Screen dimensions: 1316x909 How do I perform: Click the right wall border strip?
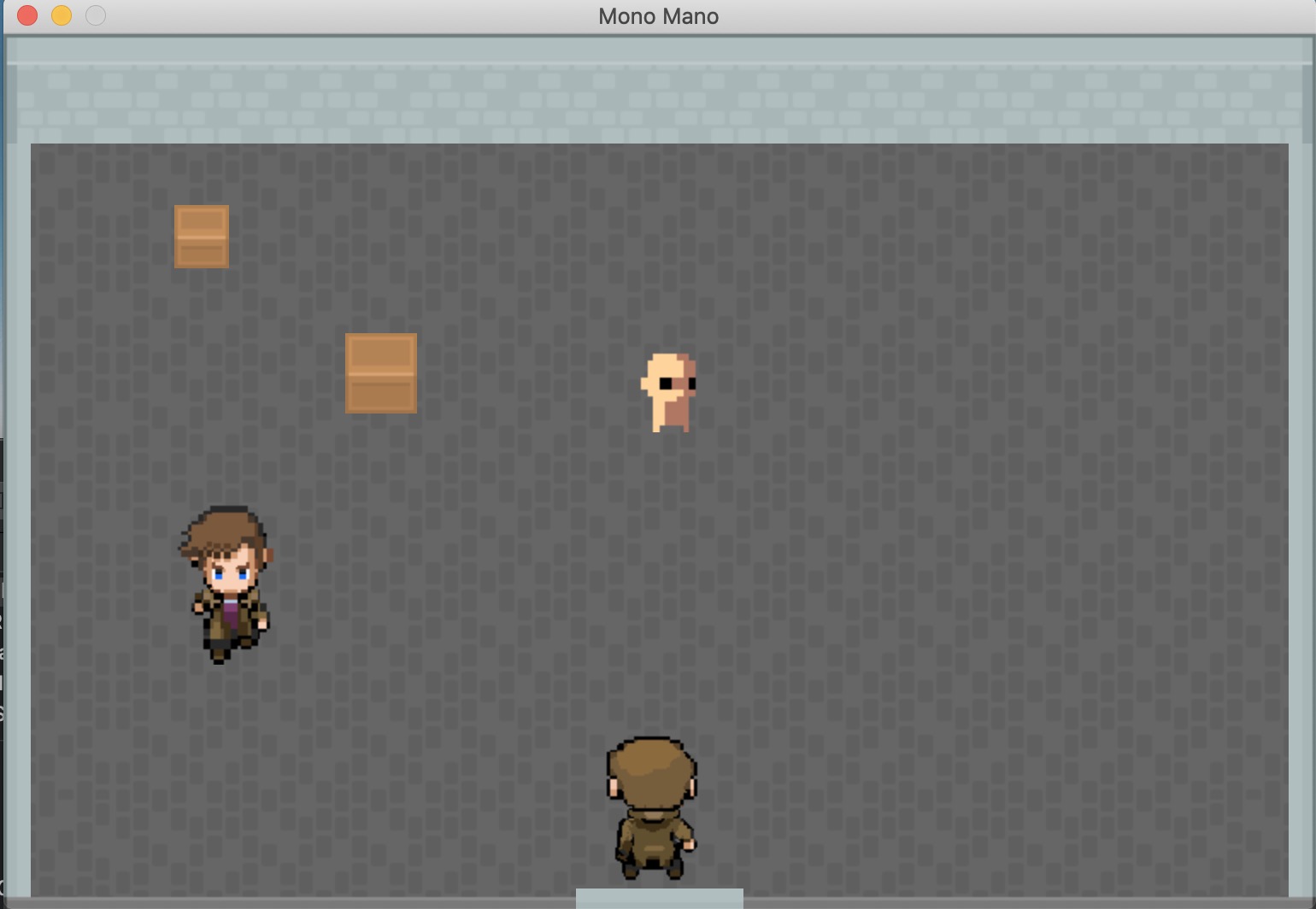click(x=1301, y=513)
